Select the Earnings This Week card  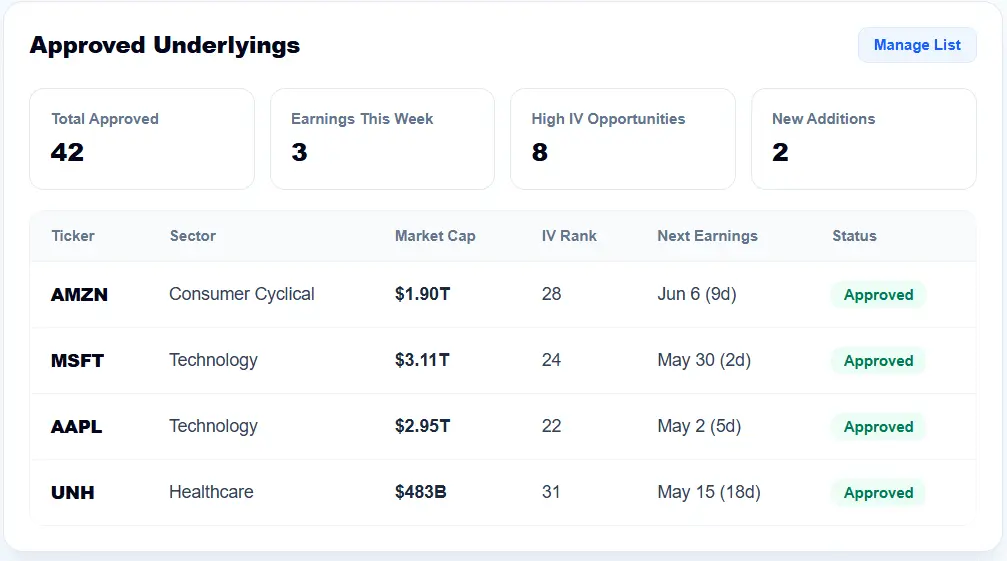(382, 139)
